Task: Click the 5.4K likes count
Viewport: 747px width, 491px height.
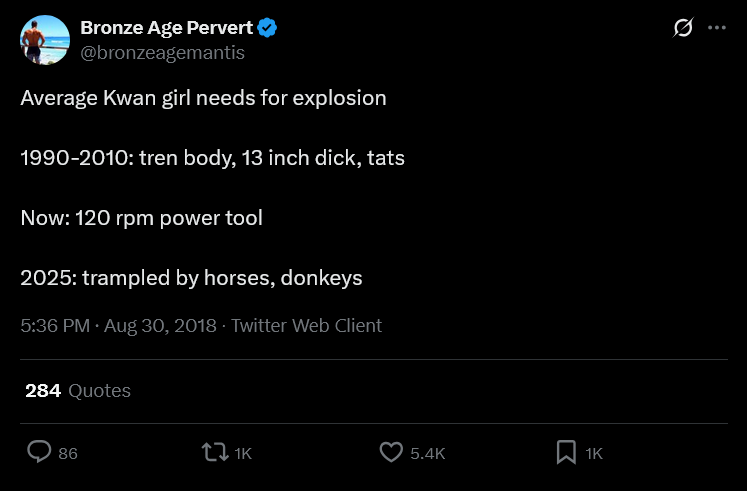Action: click(427, 453)
